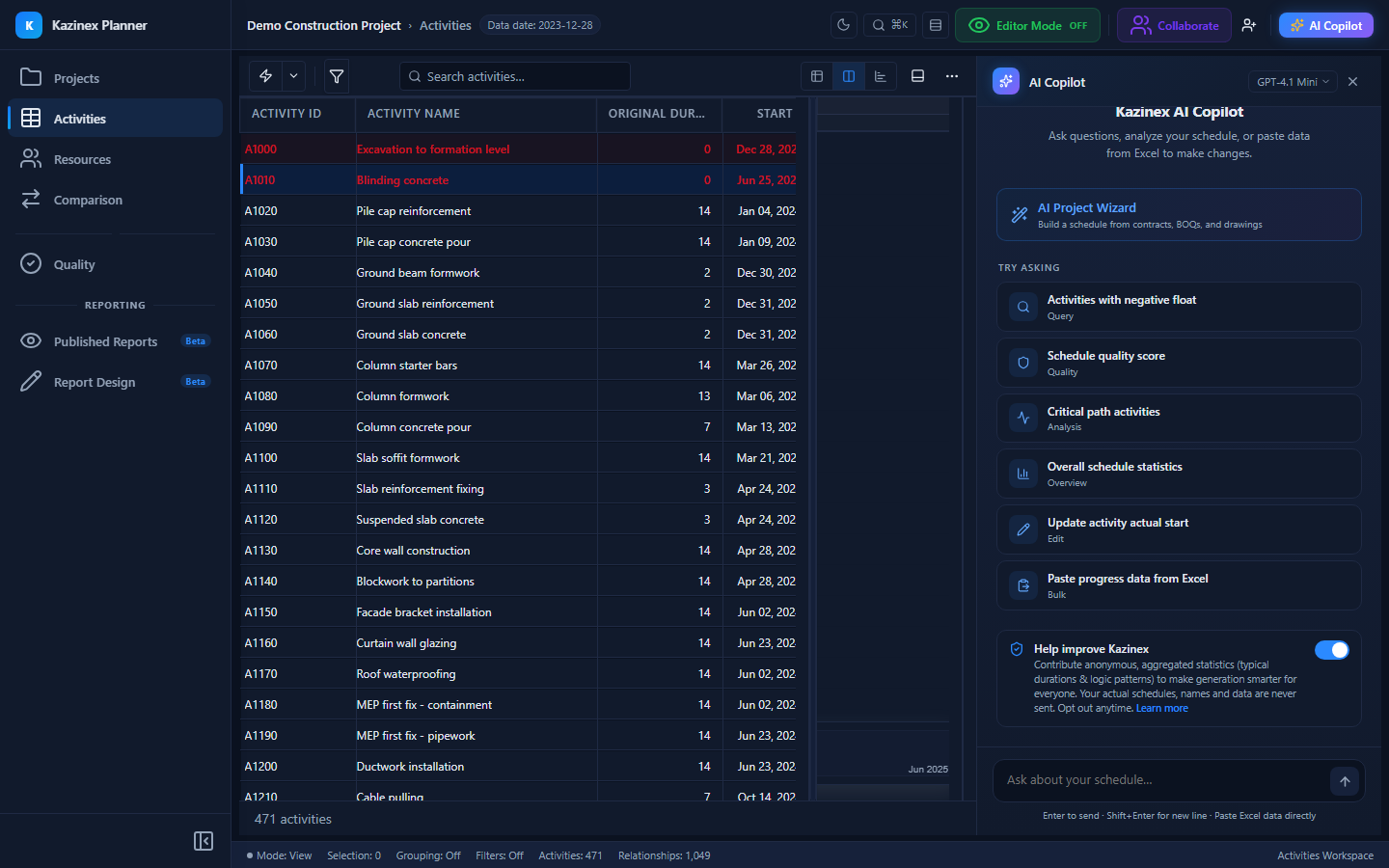Image resolution: width=1389 pixels, height=868 pixels.
Task: Expand the quick actions dropdown chevron
Action: [x=294, y=76]
